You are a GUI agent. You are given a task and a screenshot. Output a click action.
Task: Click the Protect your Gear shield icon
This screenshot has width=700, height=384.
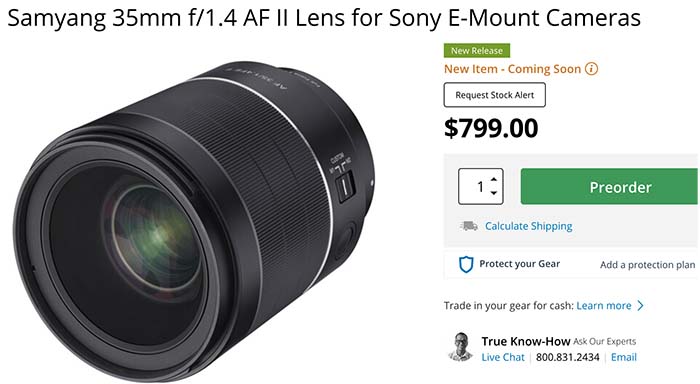[466, 264]
